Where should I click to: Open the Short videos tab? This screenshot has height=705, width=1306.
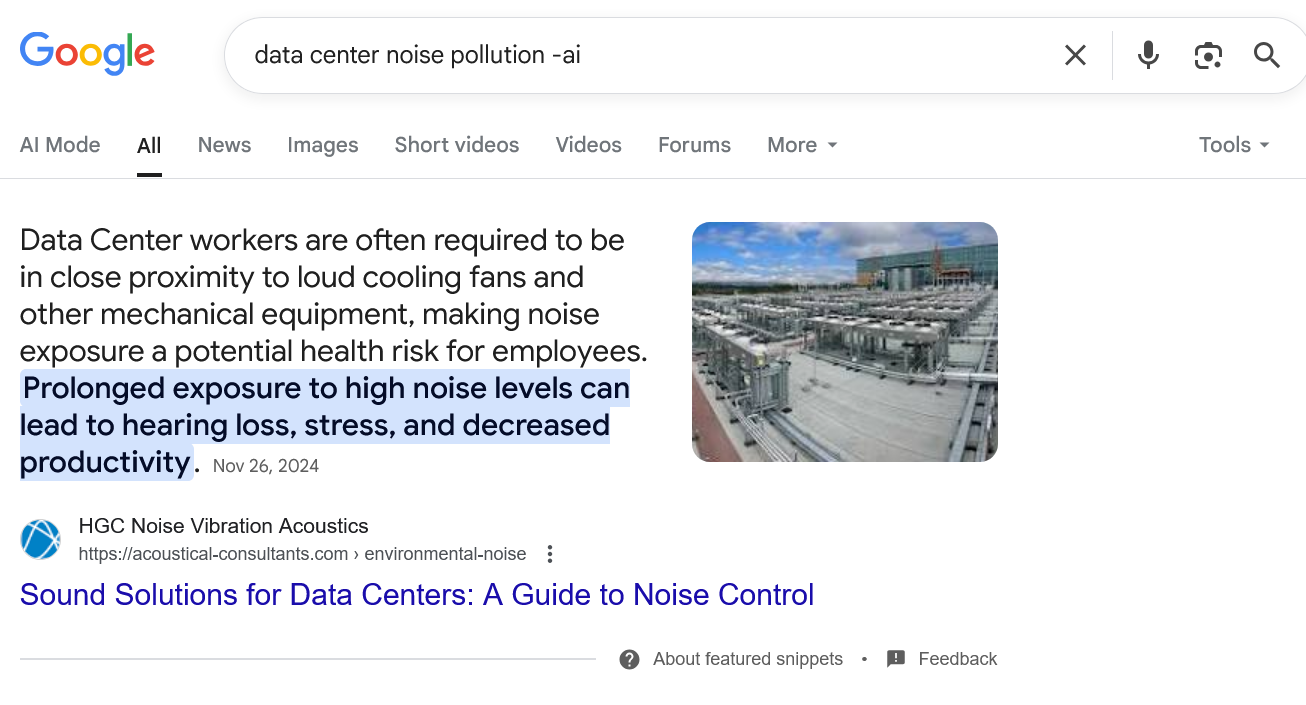coord(457,145)
